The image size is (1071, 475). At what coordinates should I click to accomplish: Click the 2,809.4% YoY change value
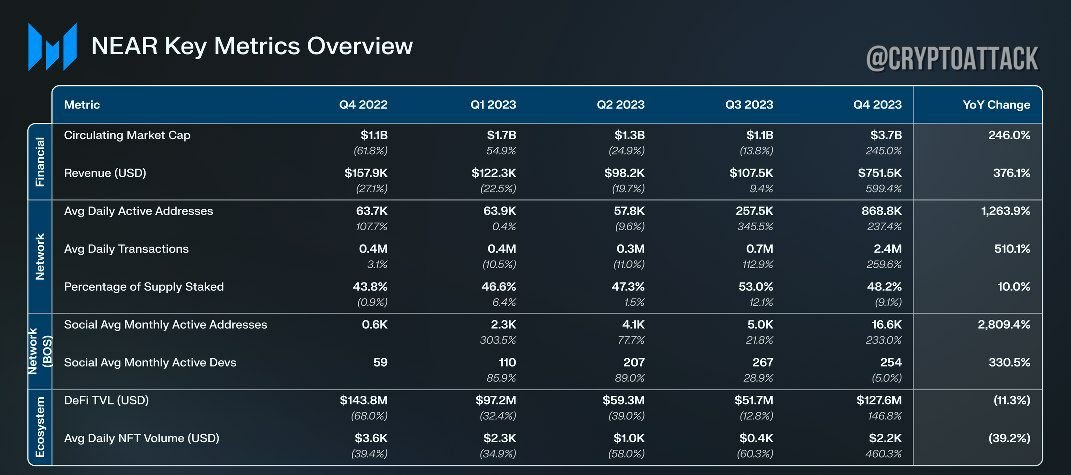[1003, 325]
